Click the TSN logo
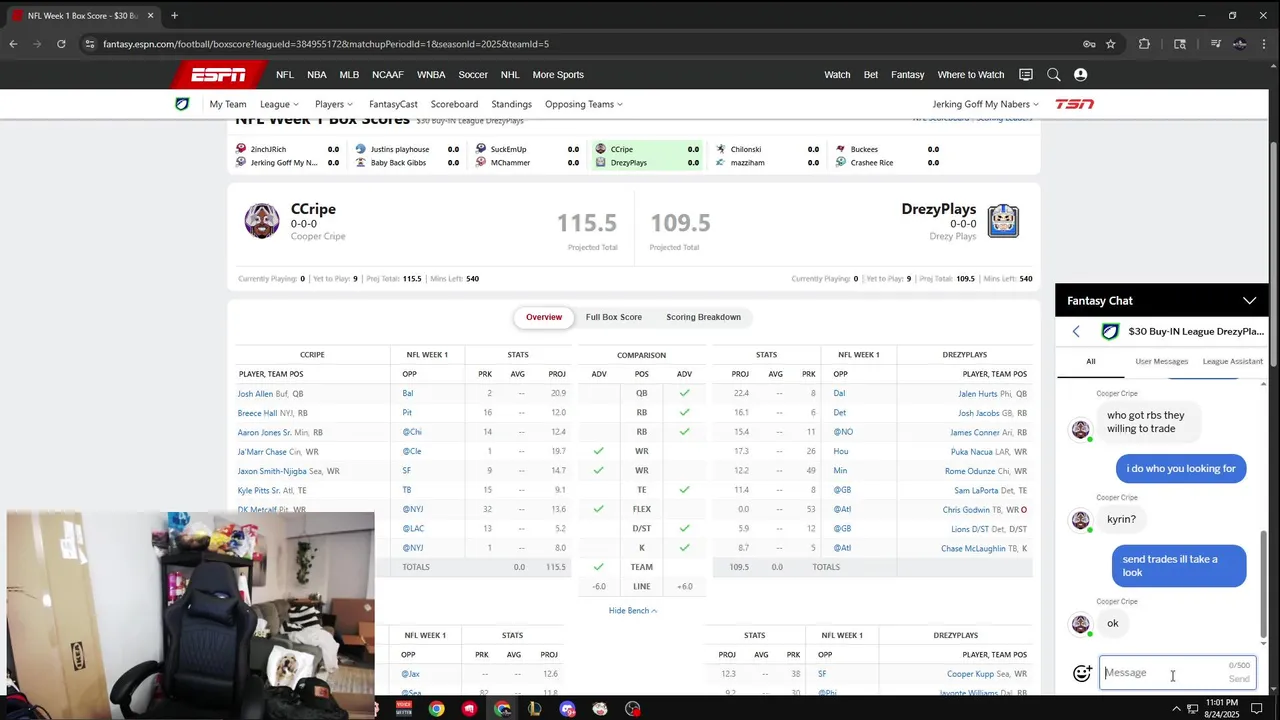This screenshot has height=720, width=1280. pos(1075,104)
